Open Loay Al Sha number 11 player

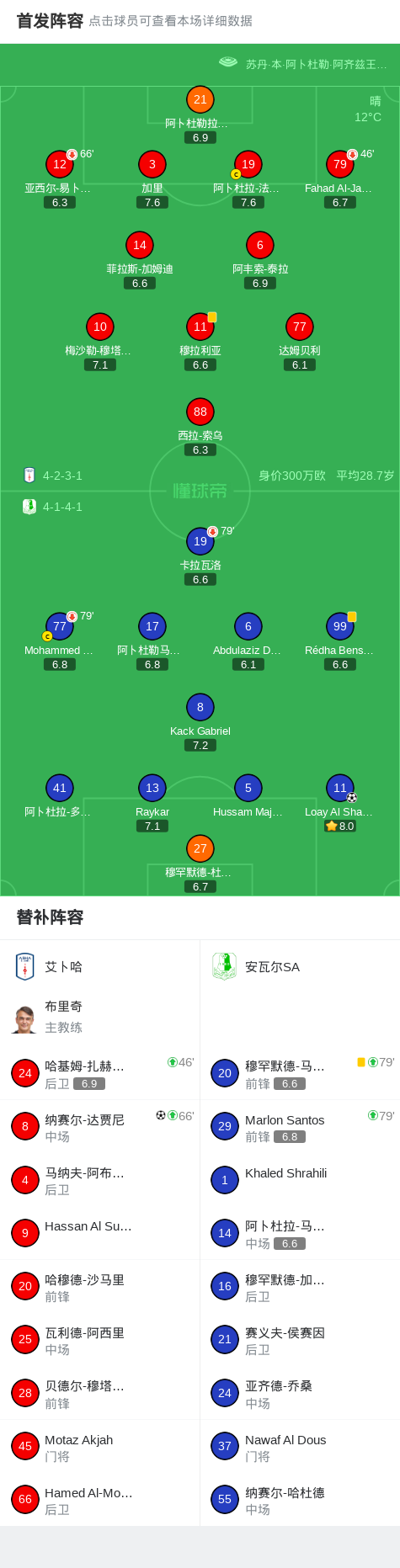coord(340,788)
